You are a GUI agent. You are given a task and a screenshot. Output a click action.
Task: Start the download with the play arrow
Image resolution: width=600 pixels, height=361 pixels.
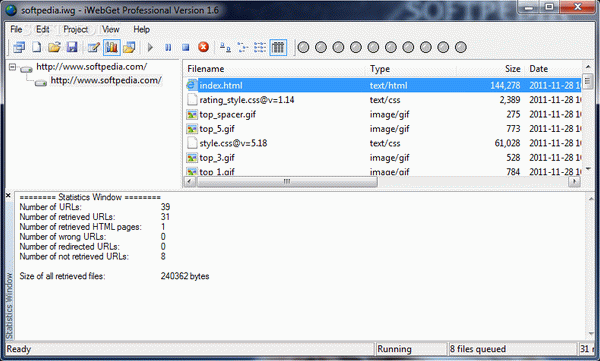[150, 47]
